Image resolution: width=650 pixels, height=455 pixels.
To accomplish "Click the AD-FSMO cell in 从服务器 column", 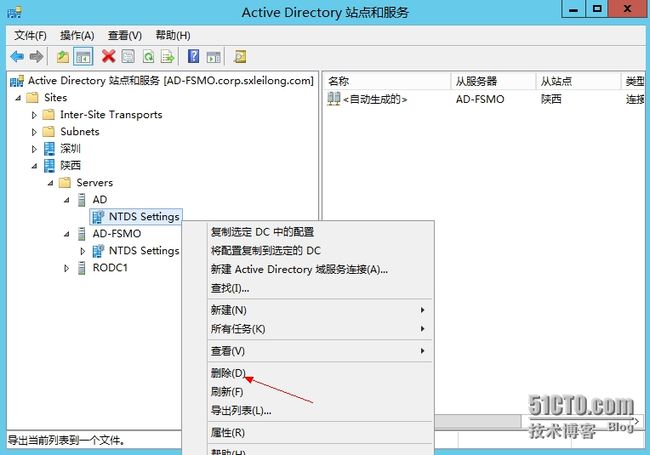I will coord(480,99).
